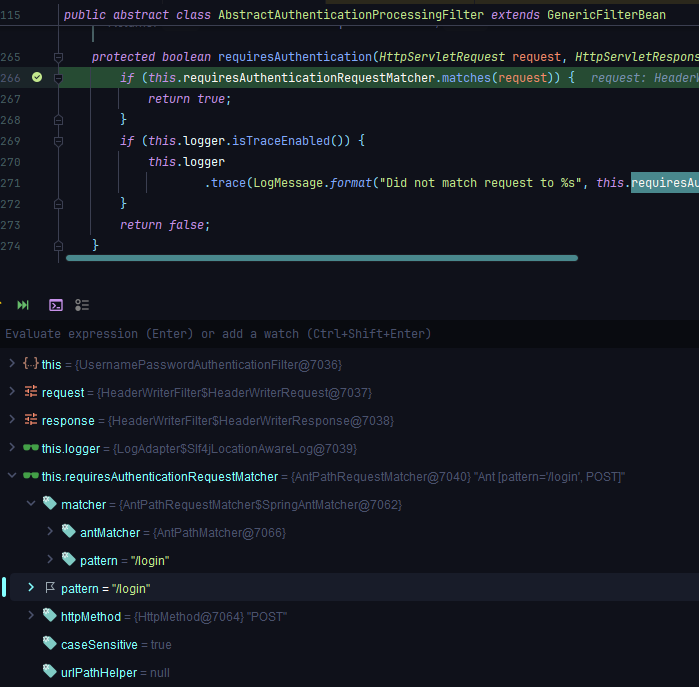Click the Run to Cursor debug icon

(x=23, y=305)
